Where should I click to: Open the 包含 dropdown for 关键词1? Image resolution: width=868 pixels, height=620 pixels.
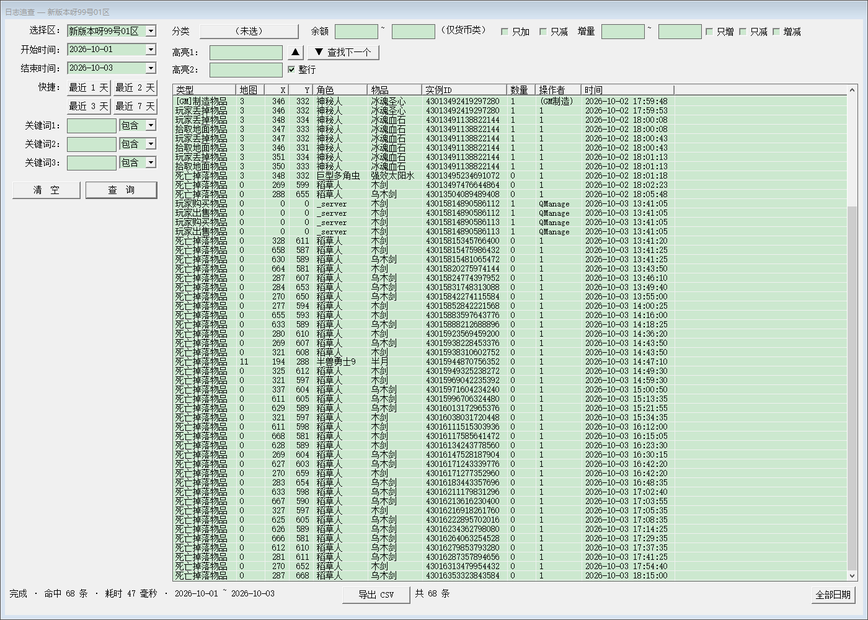[x=151, y=126]
